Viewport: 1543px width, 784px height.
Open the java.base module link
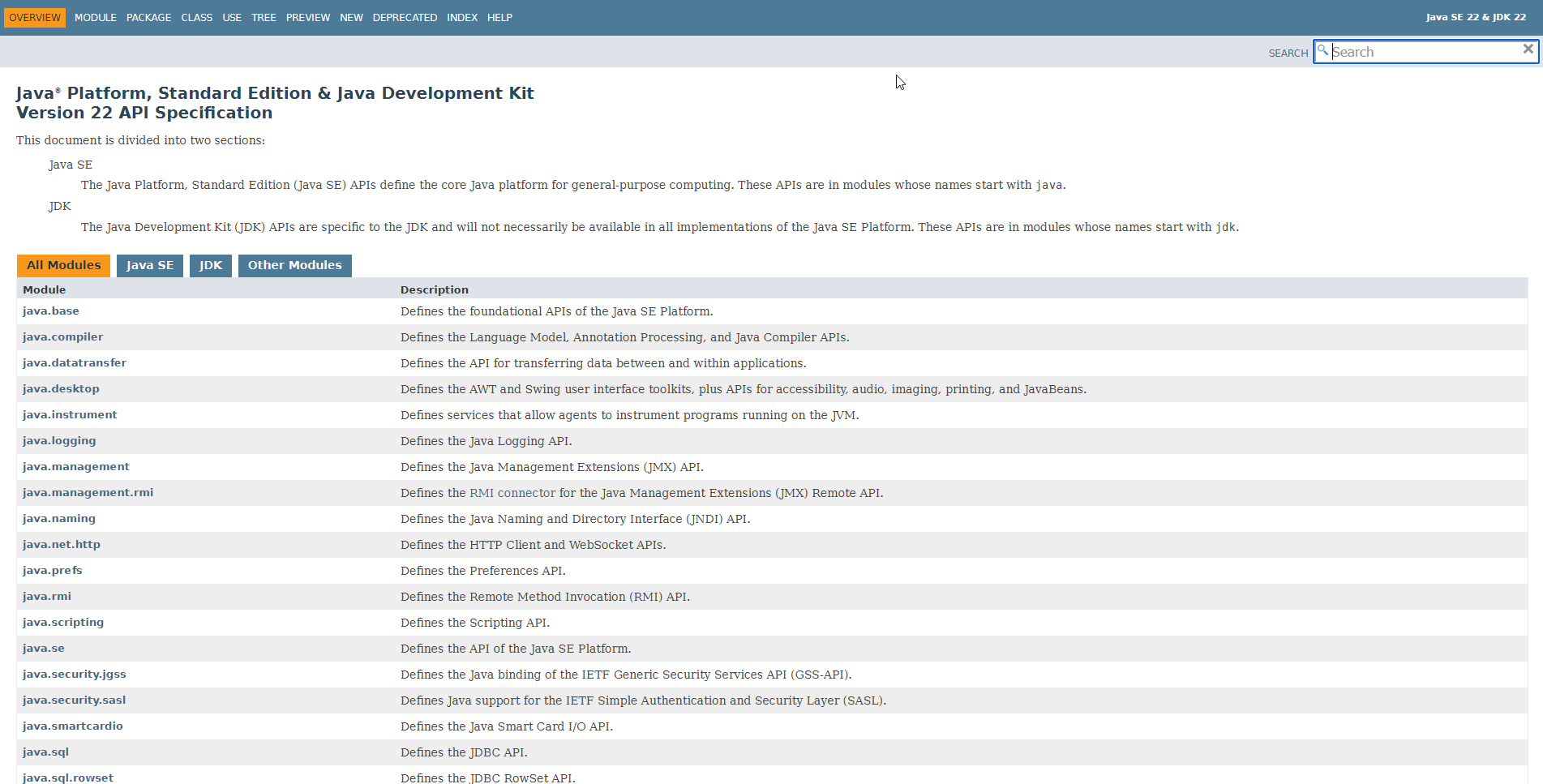(x=51, y=311)
